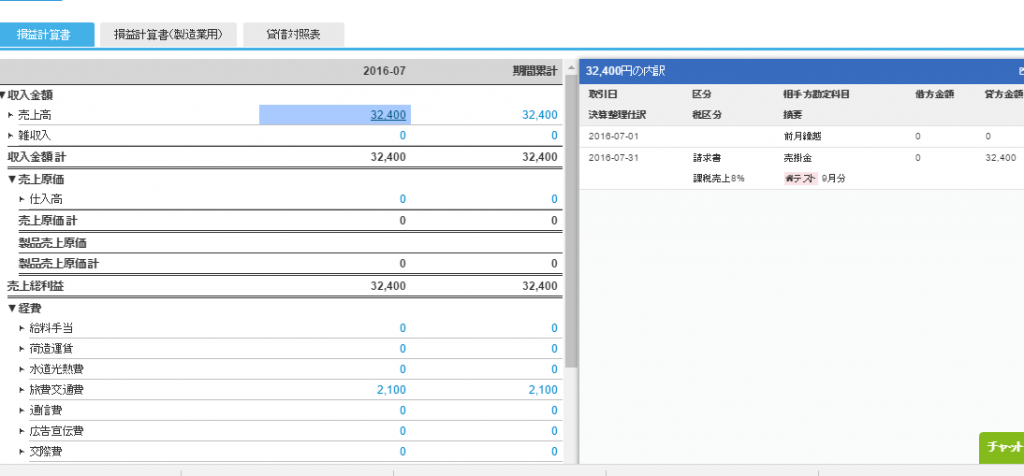
Task: Switch to the 損益計算書 tab
Action: (x=48, y=35)
